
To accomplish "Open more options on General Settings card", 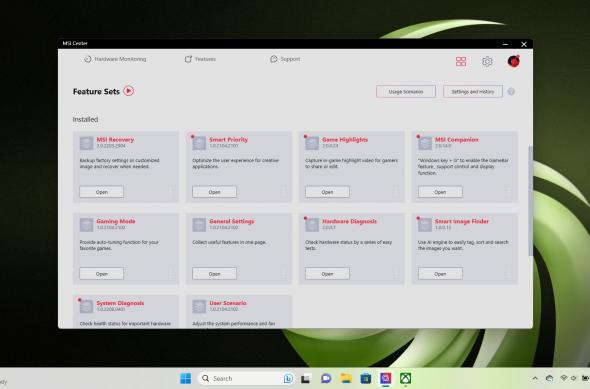I will 283,274.
